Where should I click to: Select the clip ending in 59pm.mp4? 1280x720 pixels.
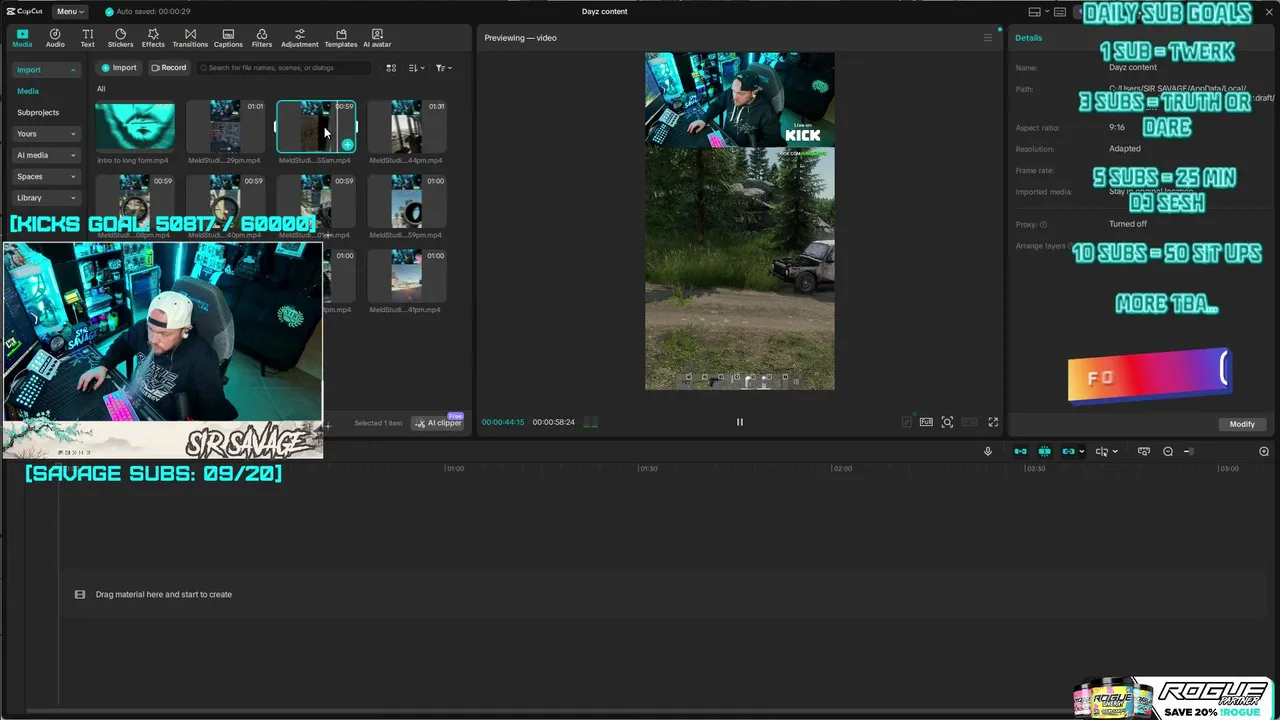pos(407,202)
